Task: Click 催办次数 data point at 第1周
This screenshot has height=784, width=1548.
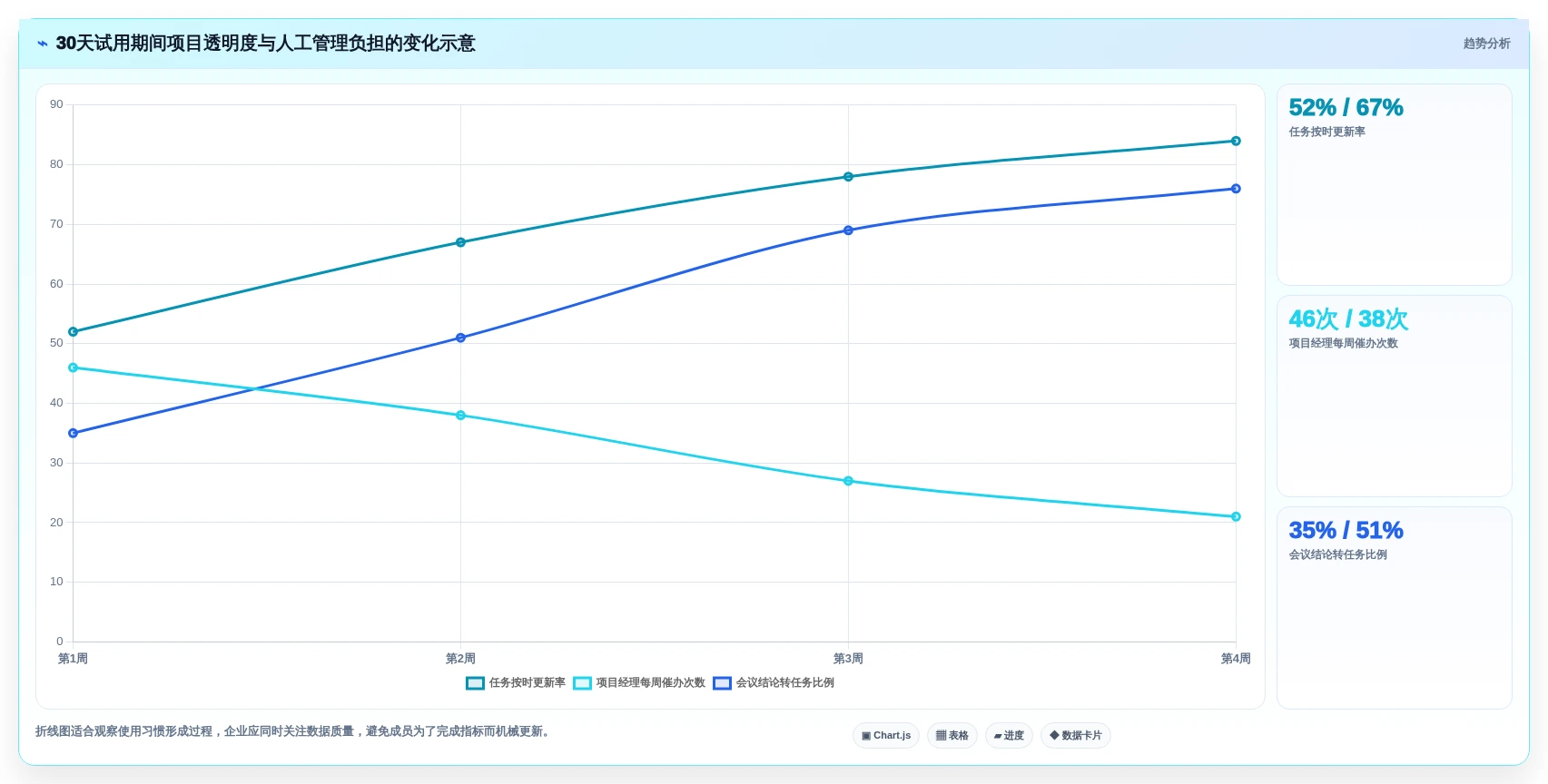Action: 74,367
